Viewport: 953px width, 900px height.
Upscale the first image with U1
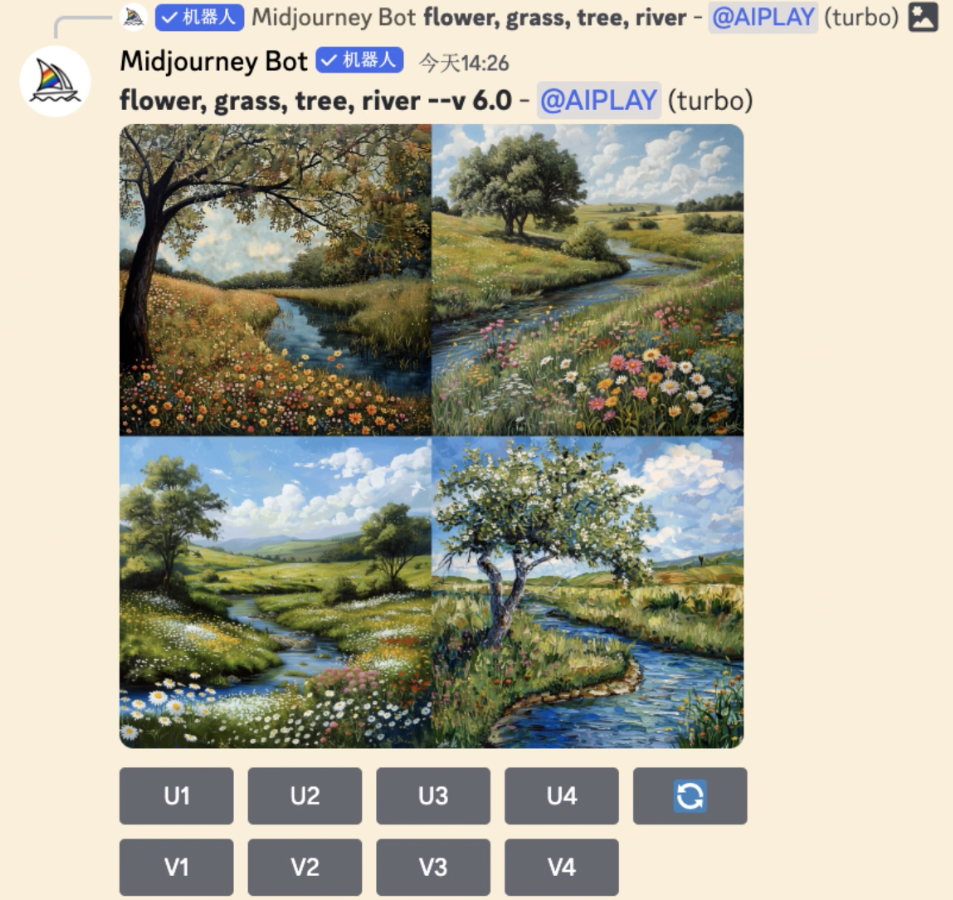(176, 795)
